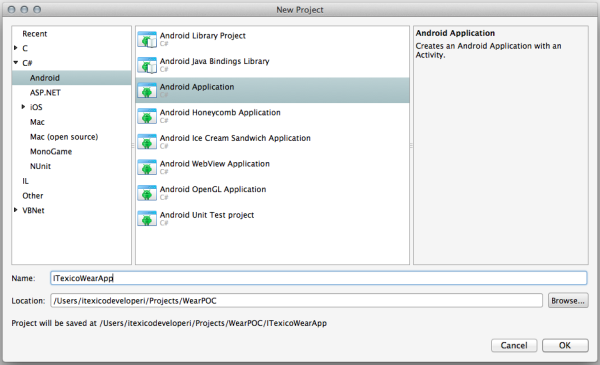Click the Android Honeycomb Application icon
Screen dimensions: 600x365
[x=147, y=116]
